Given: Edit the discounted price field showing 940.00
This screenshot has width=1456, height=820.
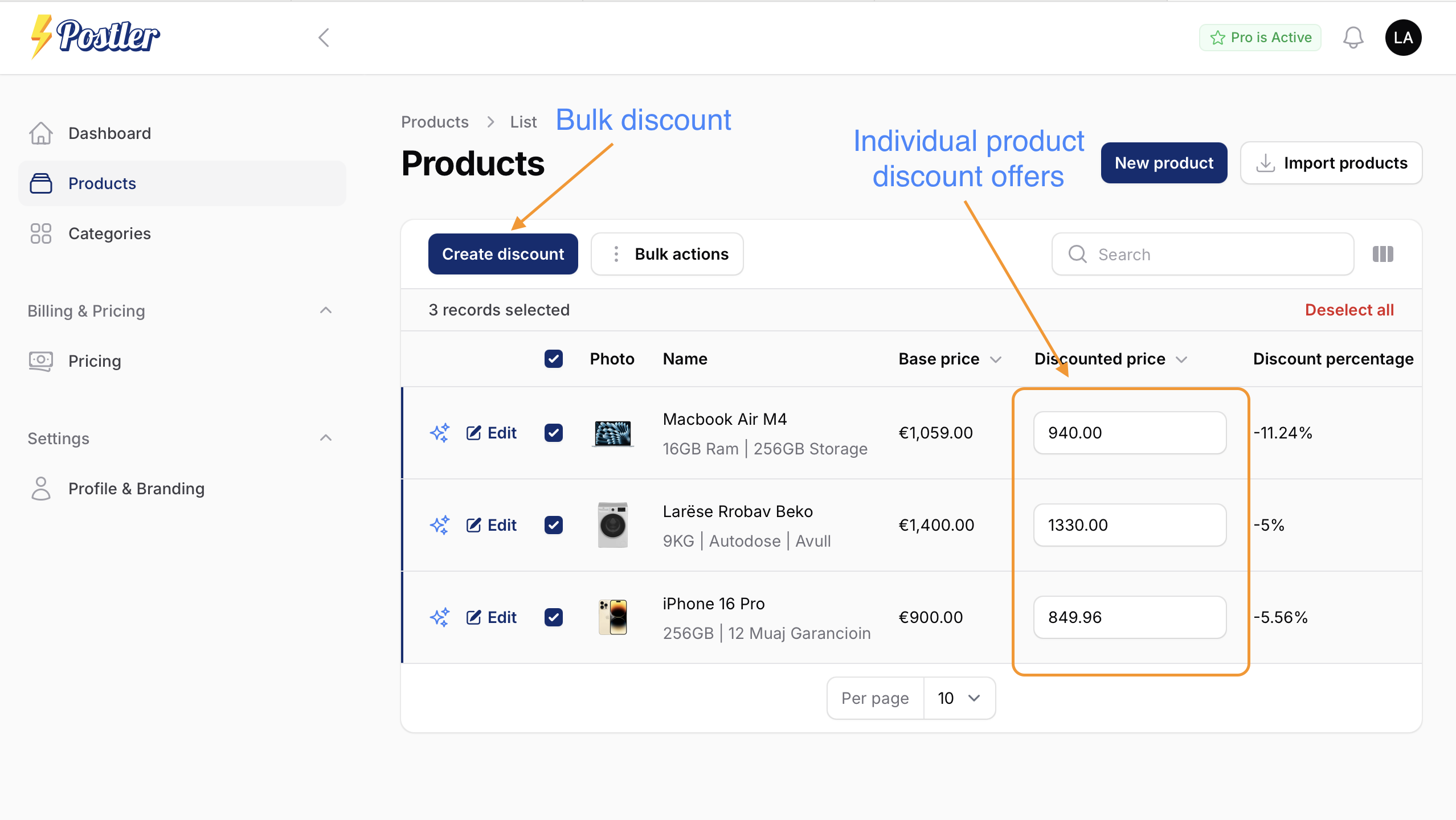Looking at the screenshot, I should click(x=1129, y=433).
